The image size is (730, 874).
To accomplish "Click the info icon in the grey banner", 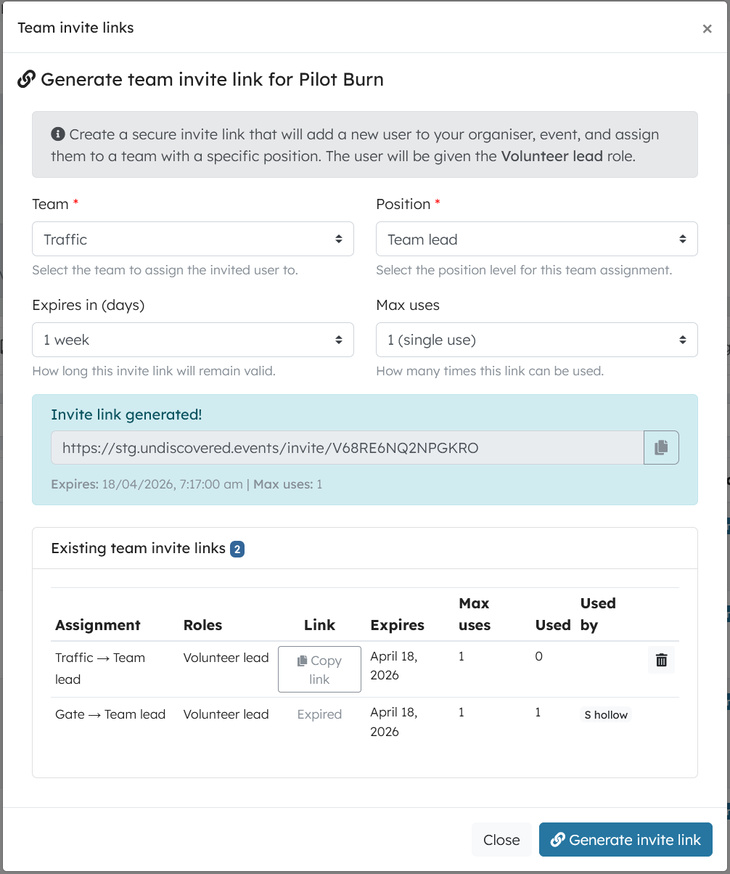I will [x=58, y=134].
